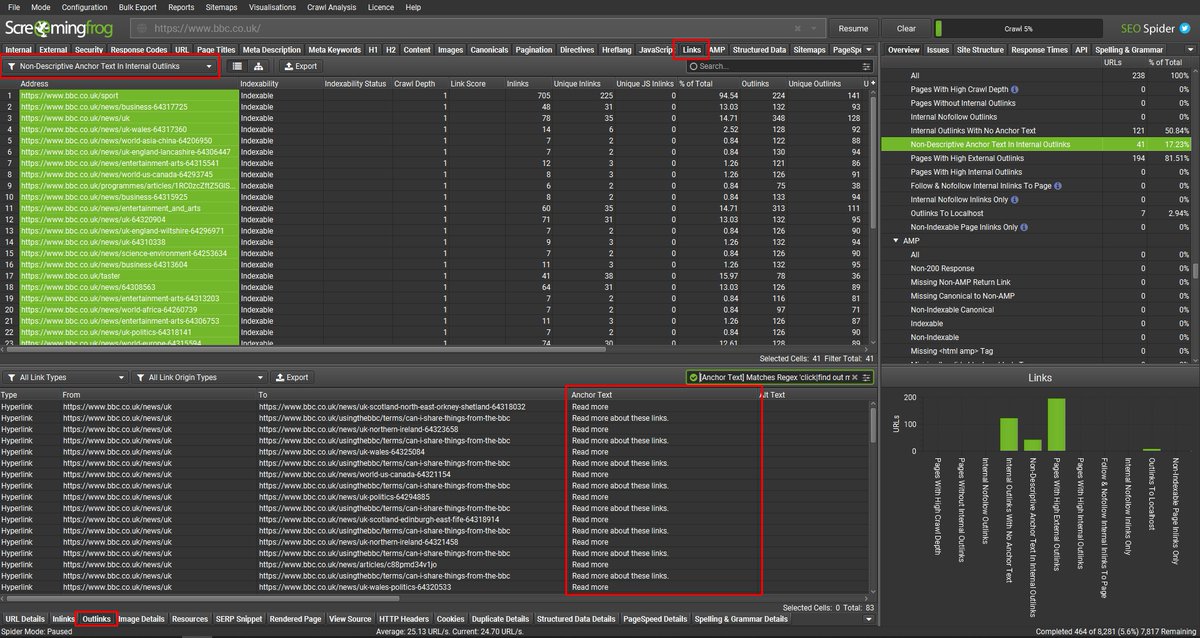The image size is (1200, 638).
Task: Click info icon beside Non-Indexable Page Inlinks Only
Action: point(1022,227)
